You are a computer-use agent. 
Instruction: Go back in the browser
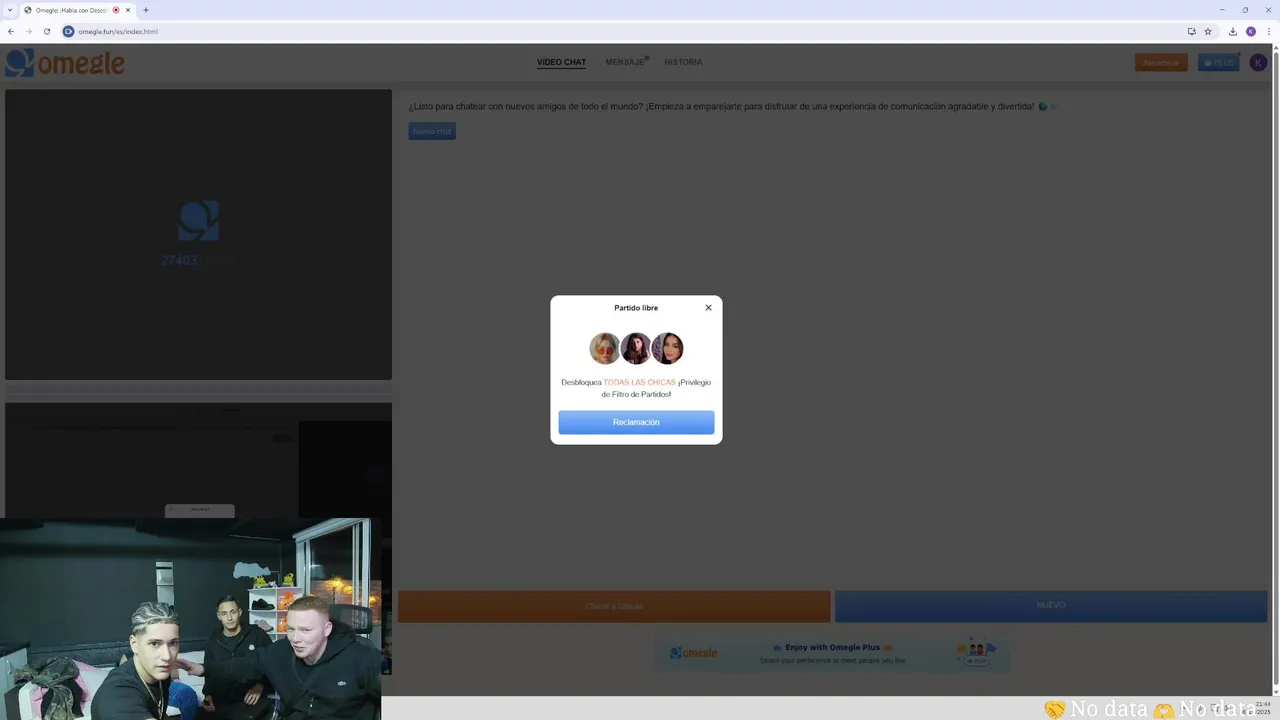[x=11, y=31]
